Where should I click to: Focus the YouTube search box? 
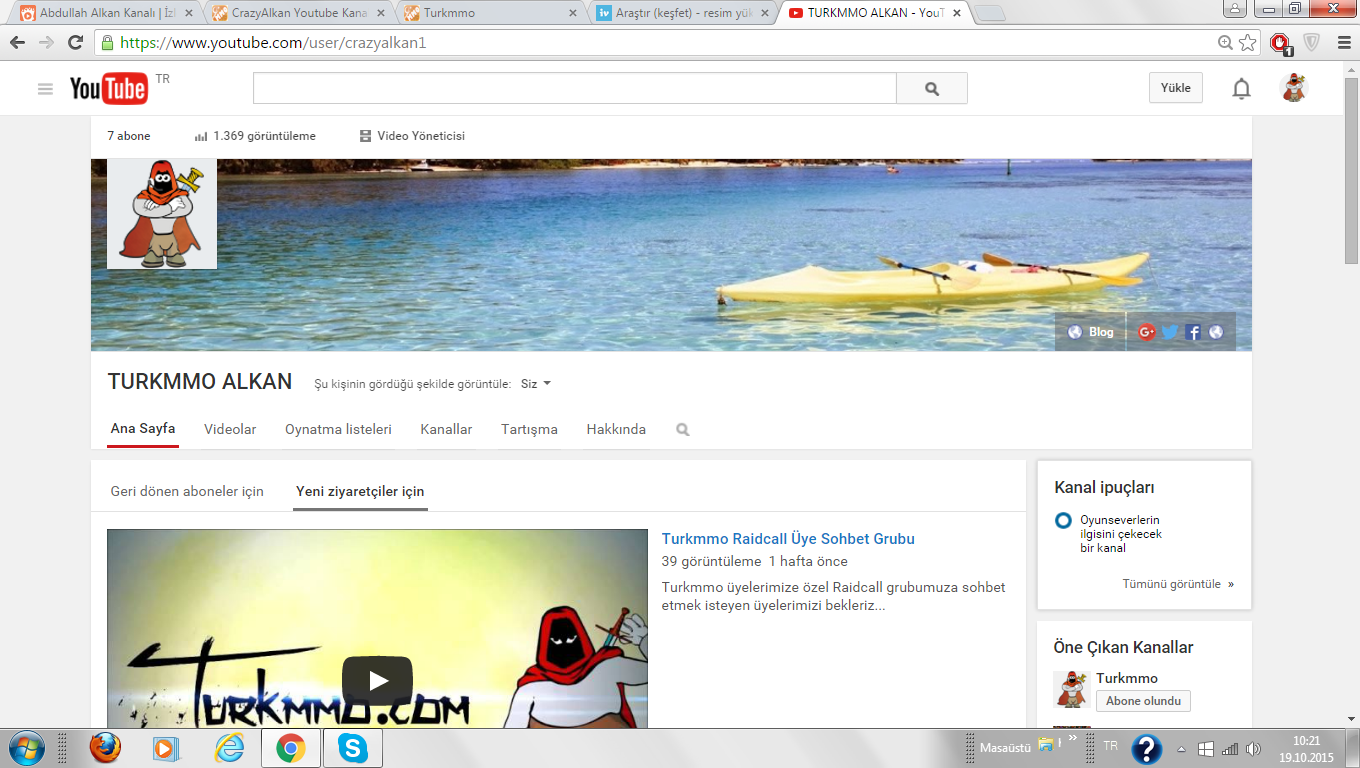click(575, 88)
